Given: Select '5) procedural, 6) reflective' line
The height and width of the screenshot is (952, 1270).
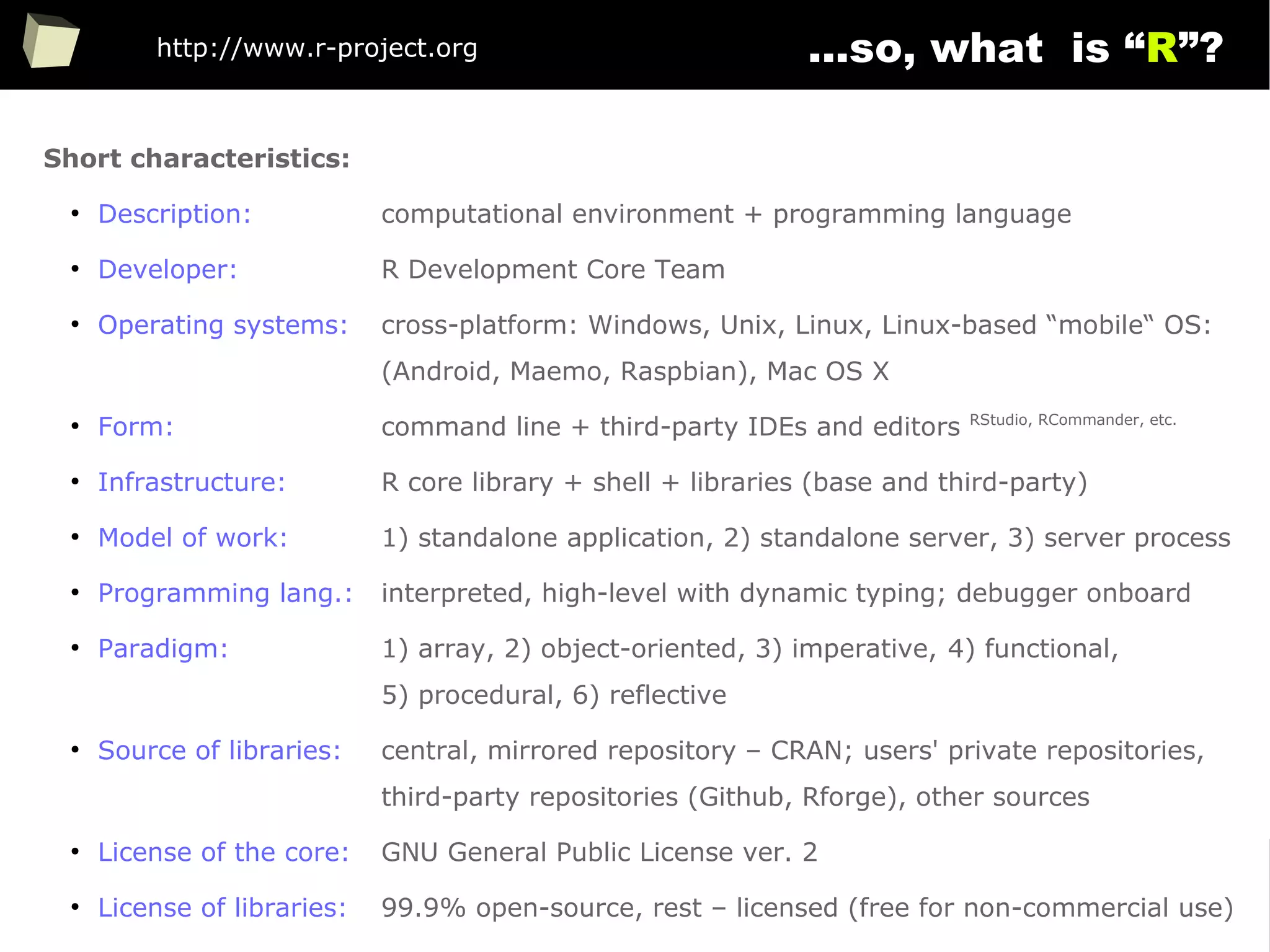Looking at the screenshot, I should [x=554, y=695].
